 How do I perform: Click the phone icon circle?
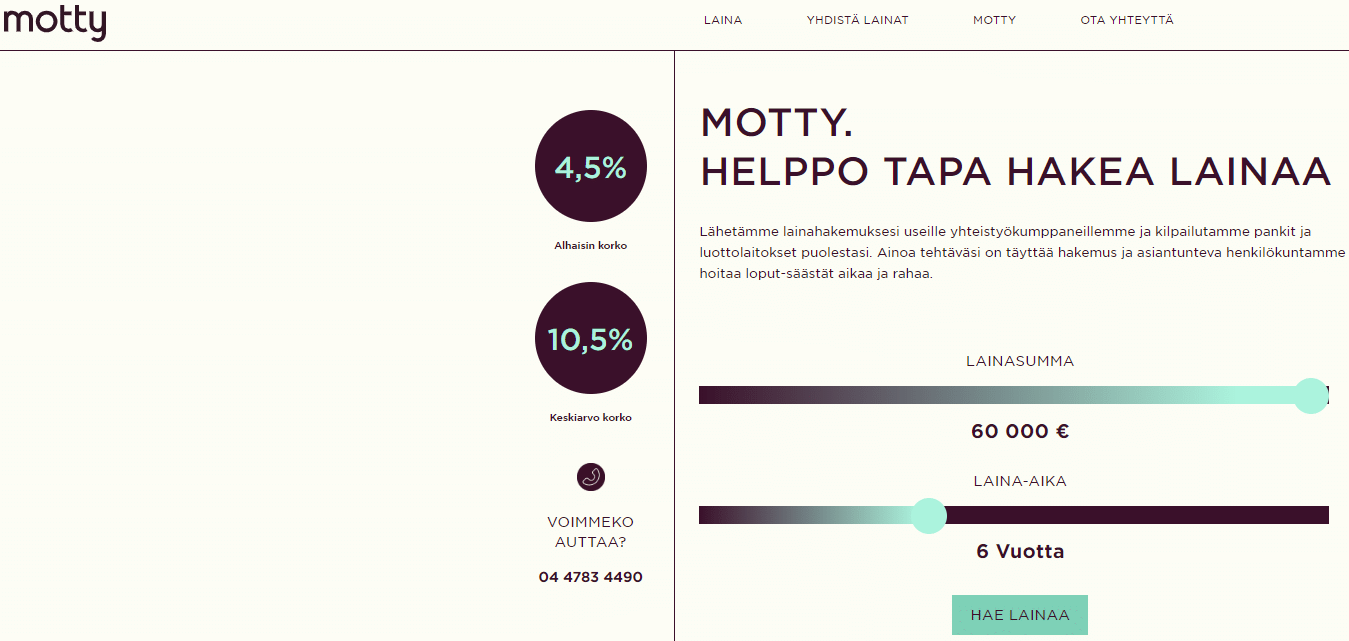coord(591,477)
